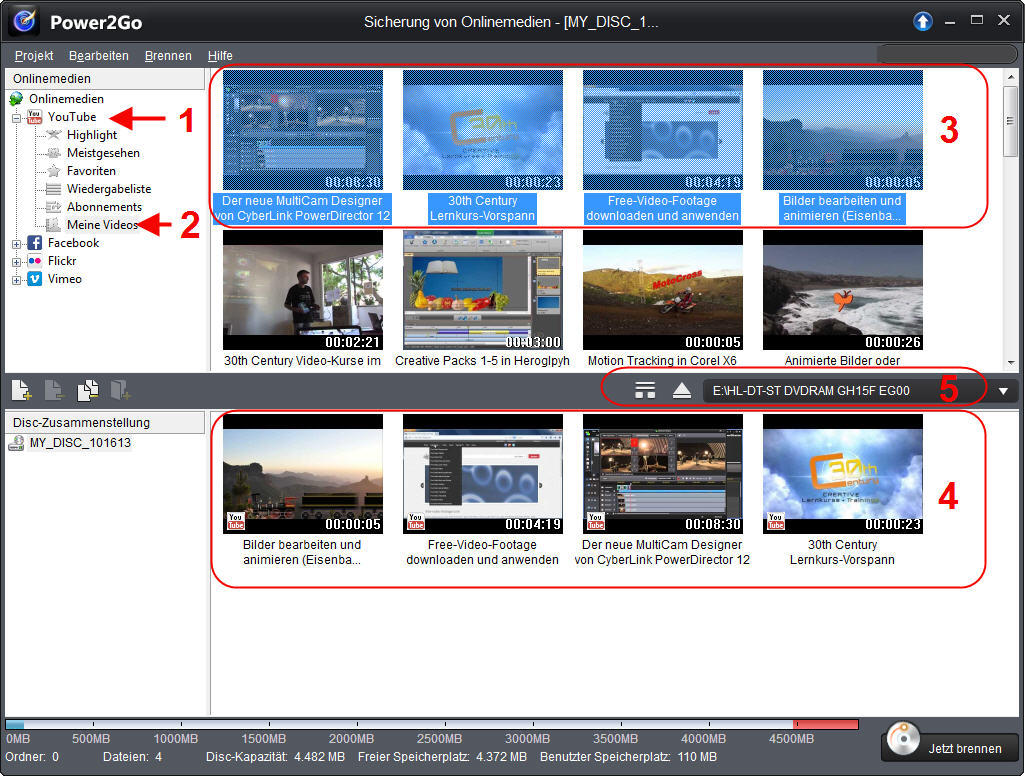Select Creative Packs 1-5 thumbnail
The width and height of the screenshot is (1025, 776).
click(x=482, y=290)
